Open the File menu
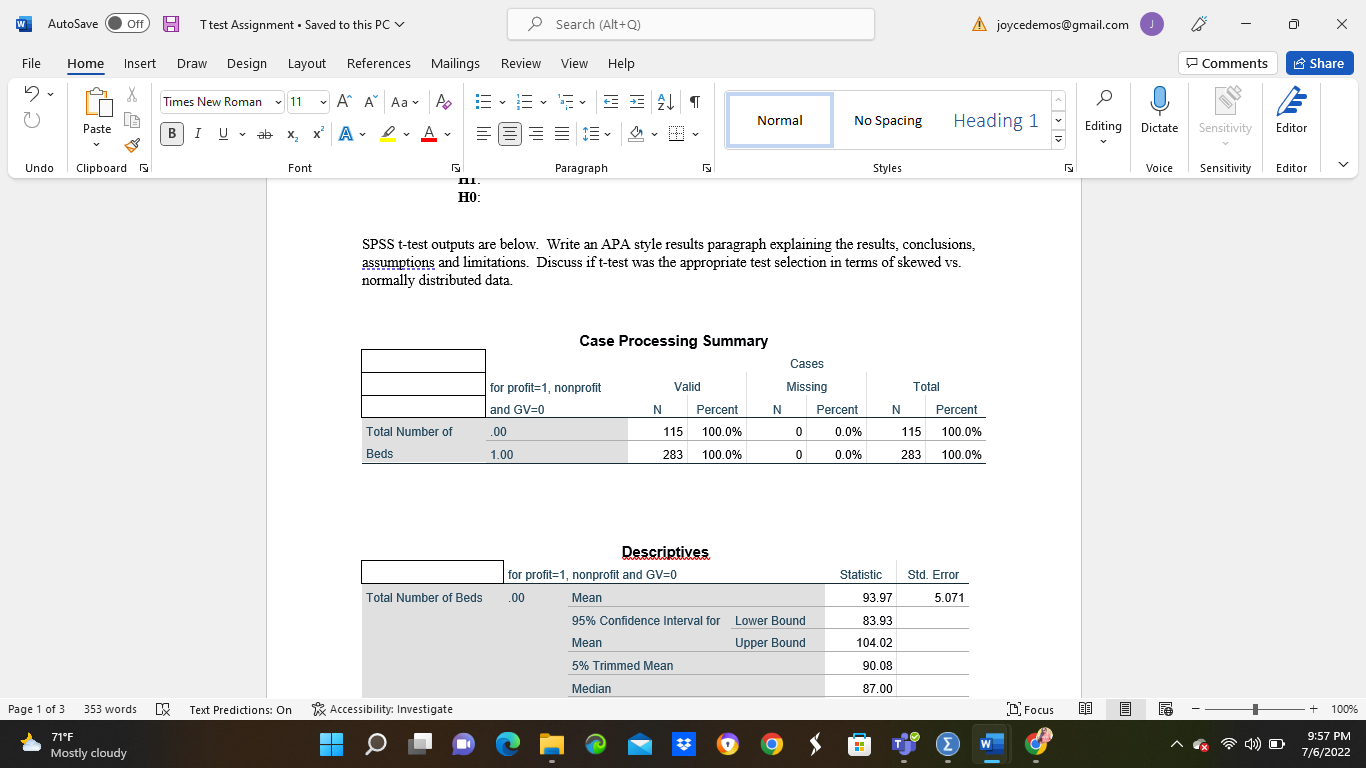Image resolution: width=1366 pixels, height=768 pixels. pos(31,63)
